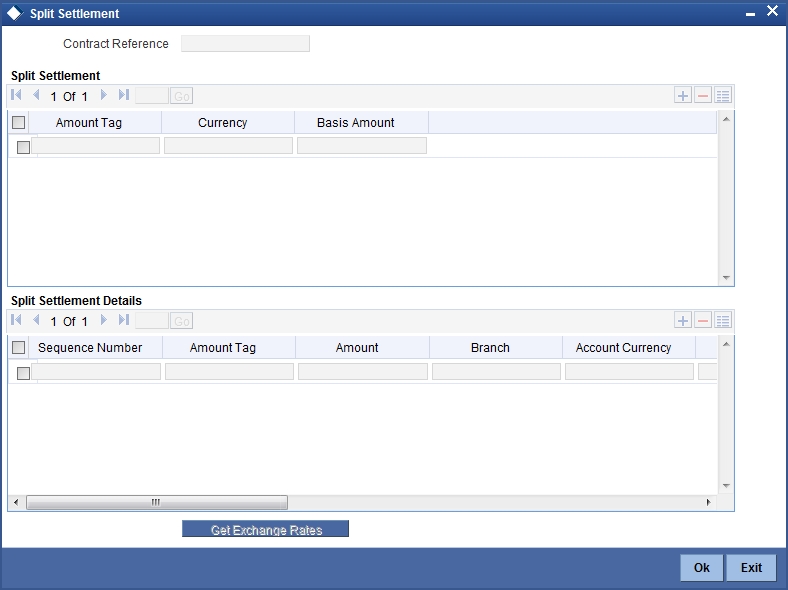
Task: Open single view for Split Settlement Details
Action: pos(723,321)
